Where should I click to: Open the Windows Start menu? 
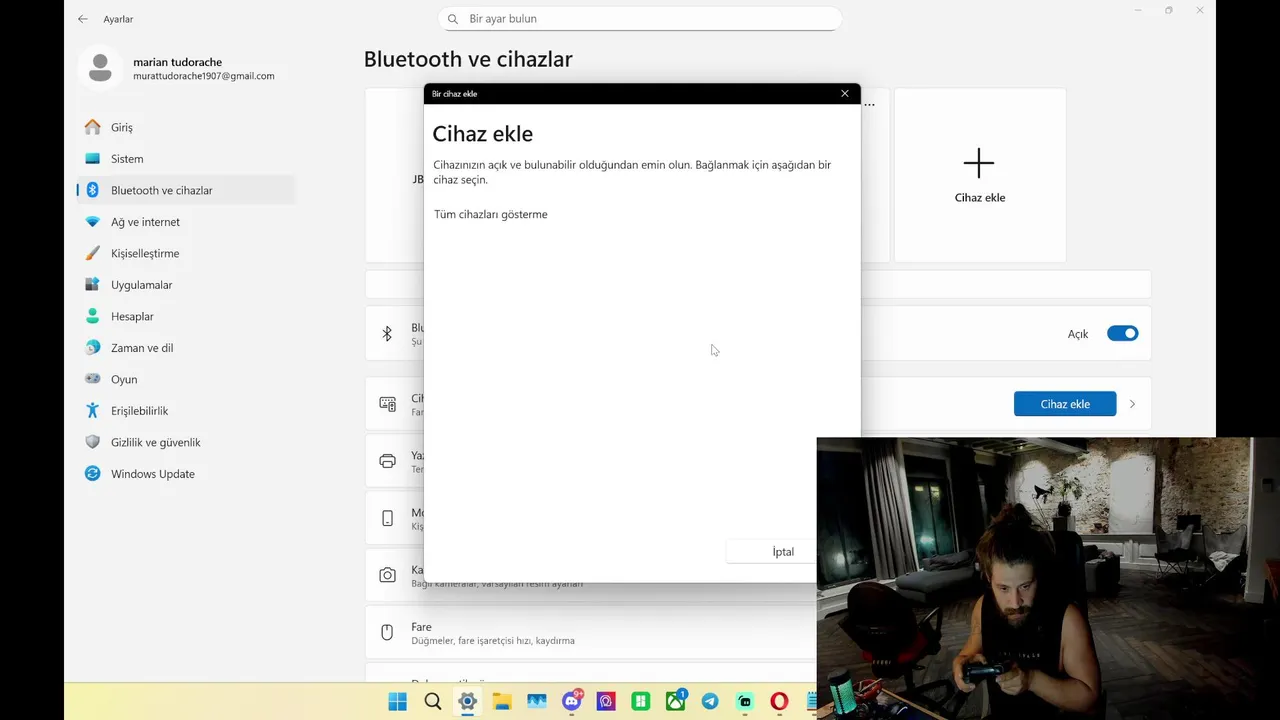tap(397, 701)
